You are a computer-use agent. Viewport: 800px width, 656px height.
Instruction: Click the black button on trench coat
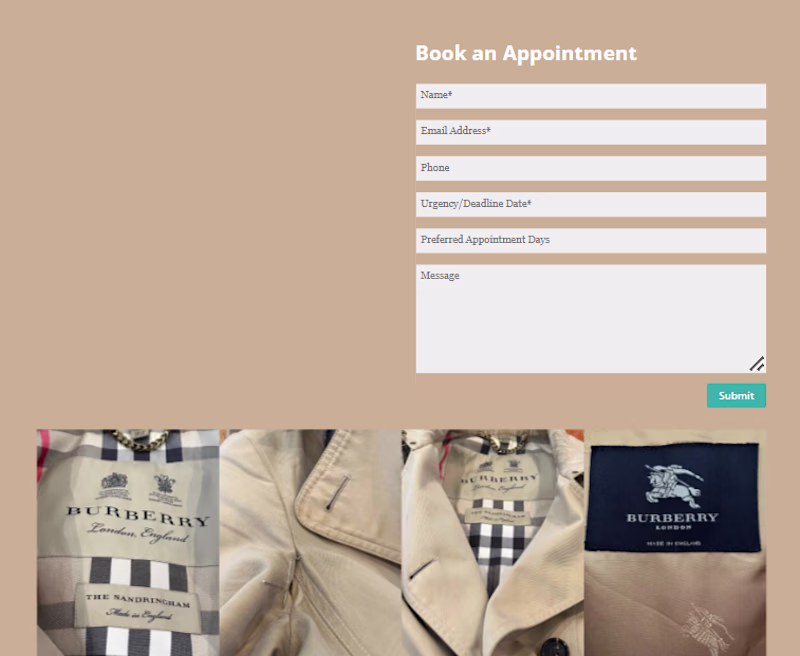[555, 646]
